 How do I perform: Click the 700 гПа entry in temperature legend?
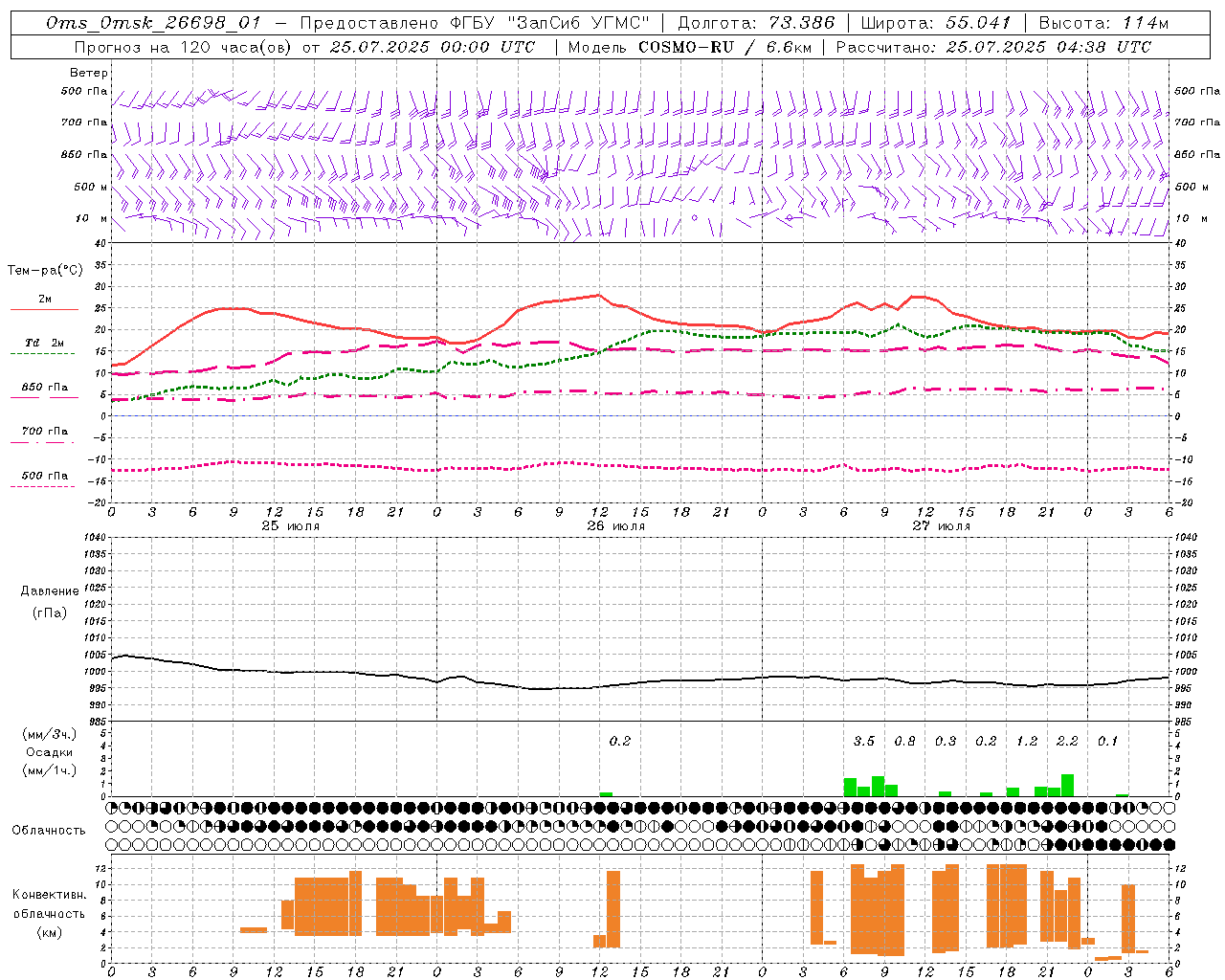click(45, 431)
